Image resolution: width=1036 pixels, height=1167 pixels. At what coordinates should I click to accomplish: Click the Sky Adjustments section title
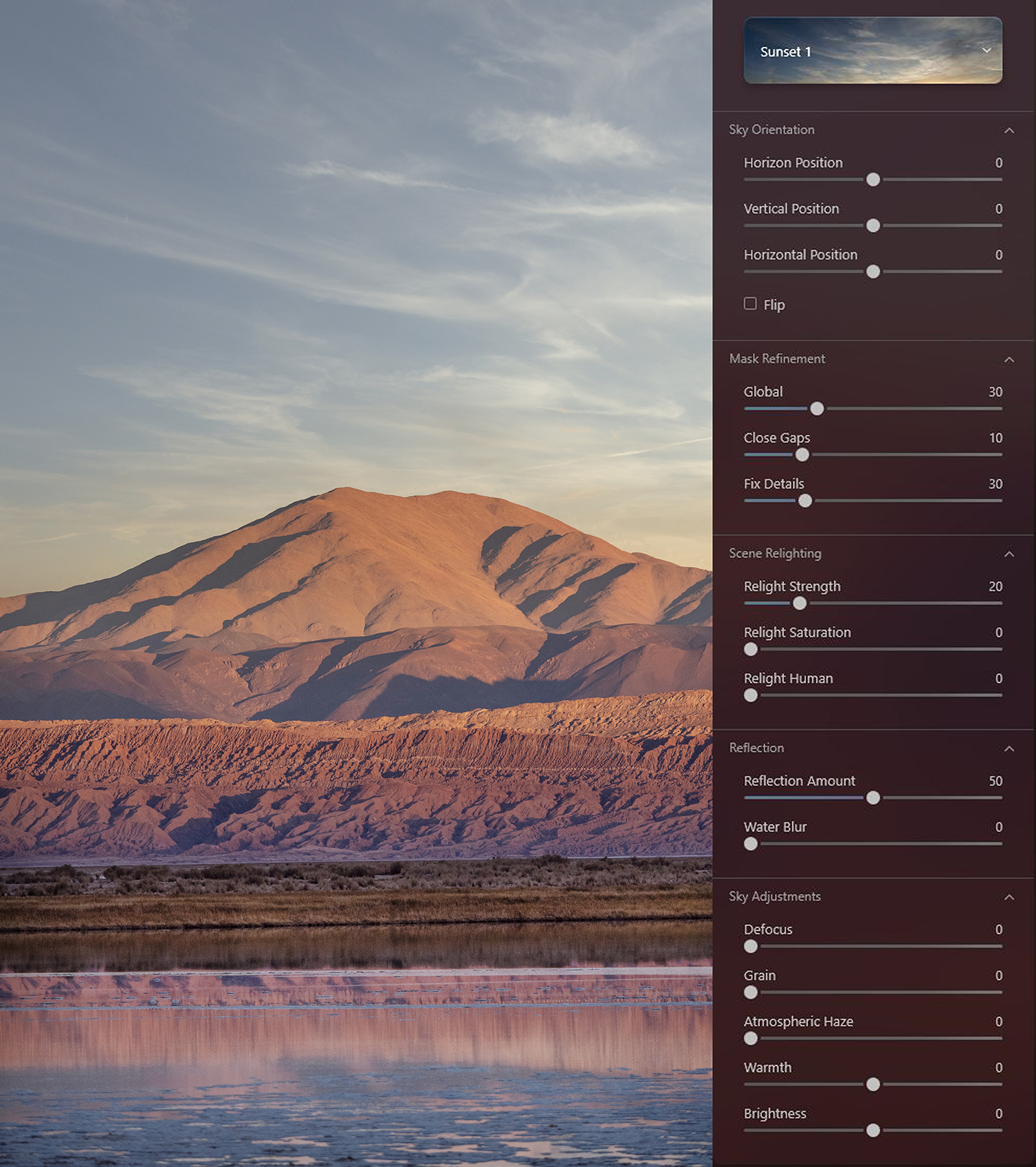tap(775, 897)
